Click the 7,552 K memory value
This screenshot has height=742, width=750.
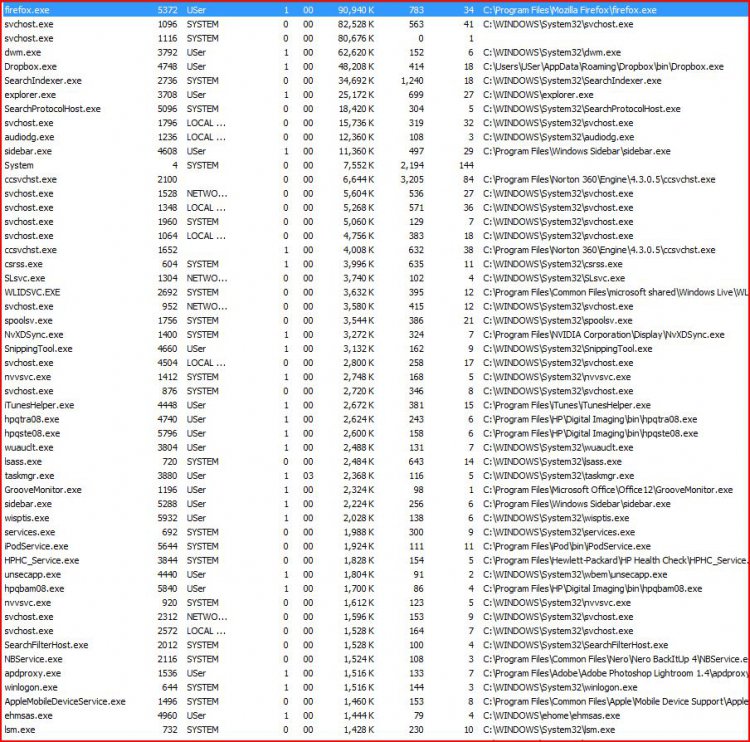pos(359,166)
